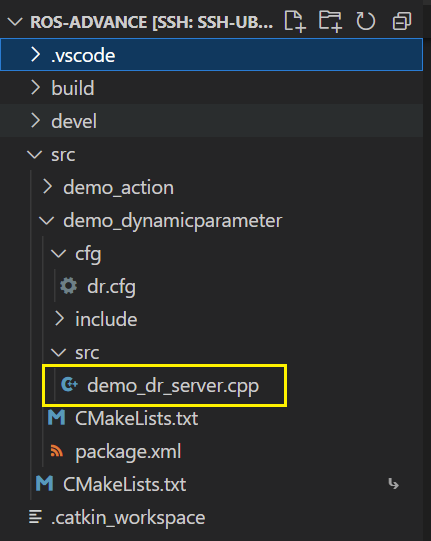
Task: Expand the demo_action package folder
Action: tap(211, 187)
